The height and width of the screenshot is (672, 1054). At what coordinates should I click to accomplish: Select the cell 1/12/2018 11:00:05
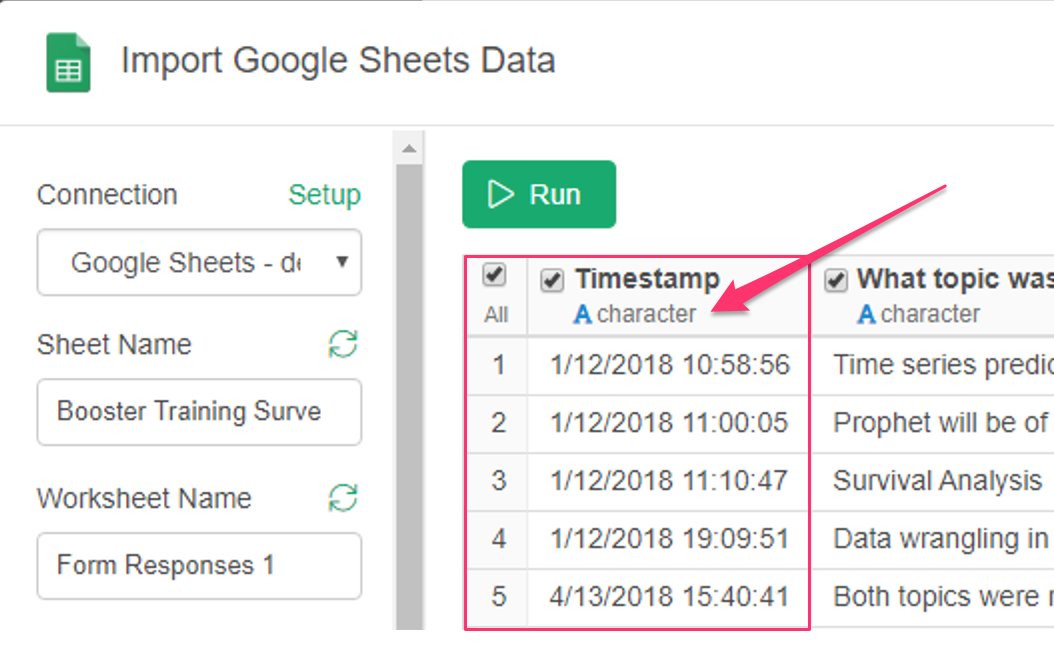tap(670, 423)
